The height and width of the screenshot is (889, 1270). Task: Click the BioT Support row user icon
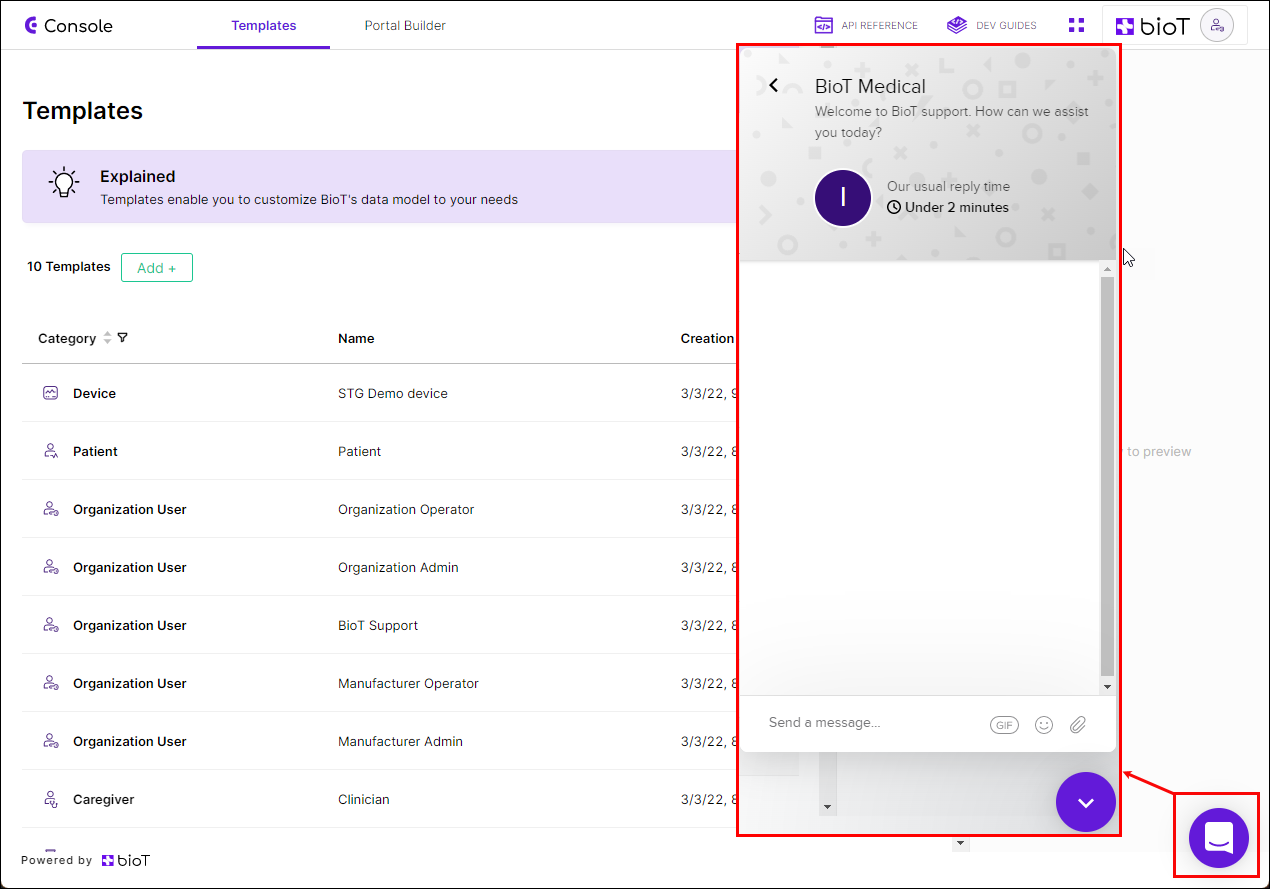[x=50, y=625]
